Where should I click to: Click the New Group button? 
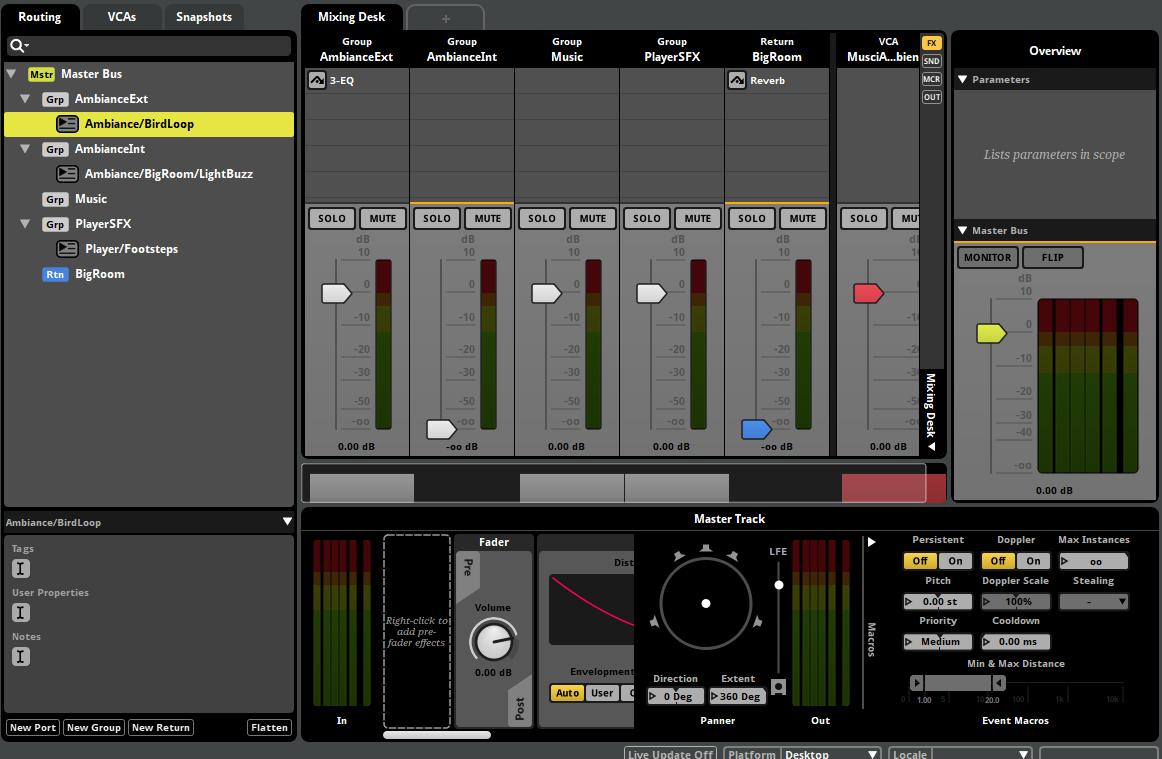(93, 728)
